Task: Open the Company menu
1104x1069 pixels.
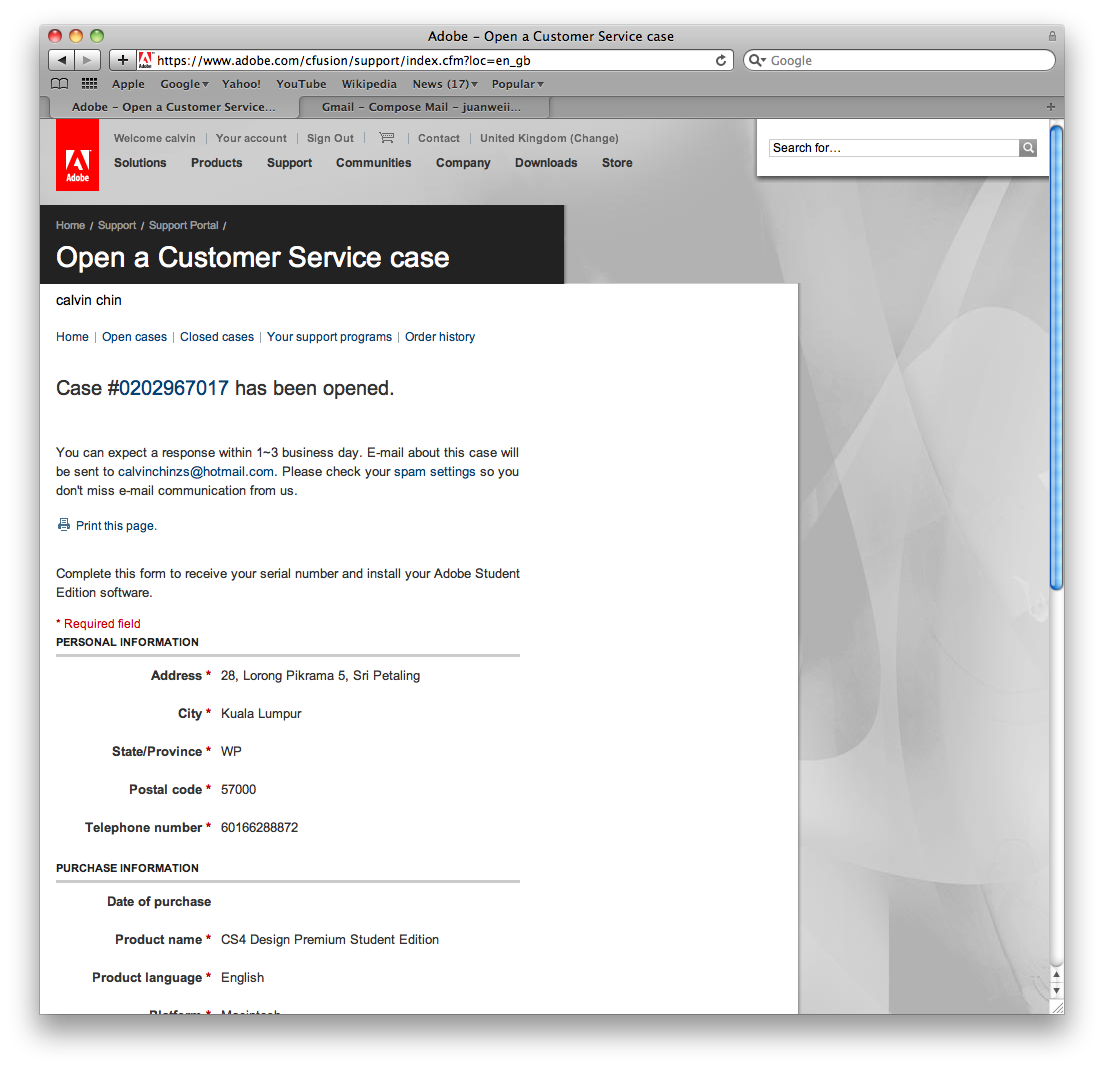Action: (x=463, y=163)
